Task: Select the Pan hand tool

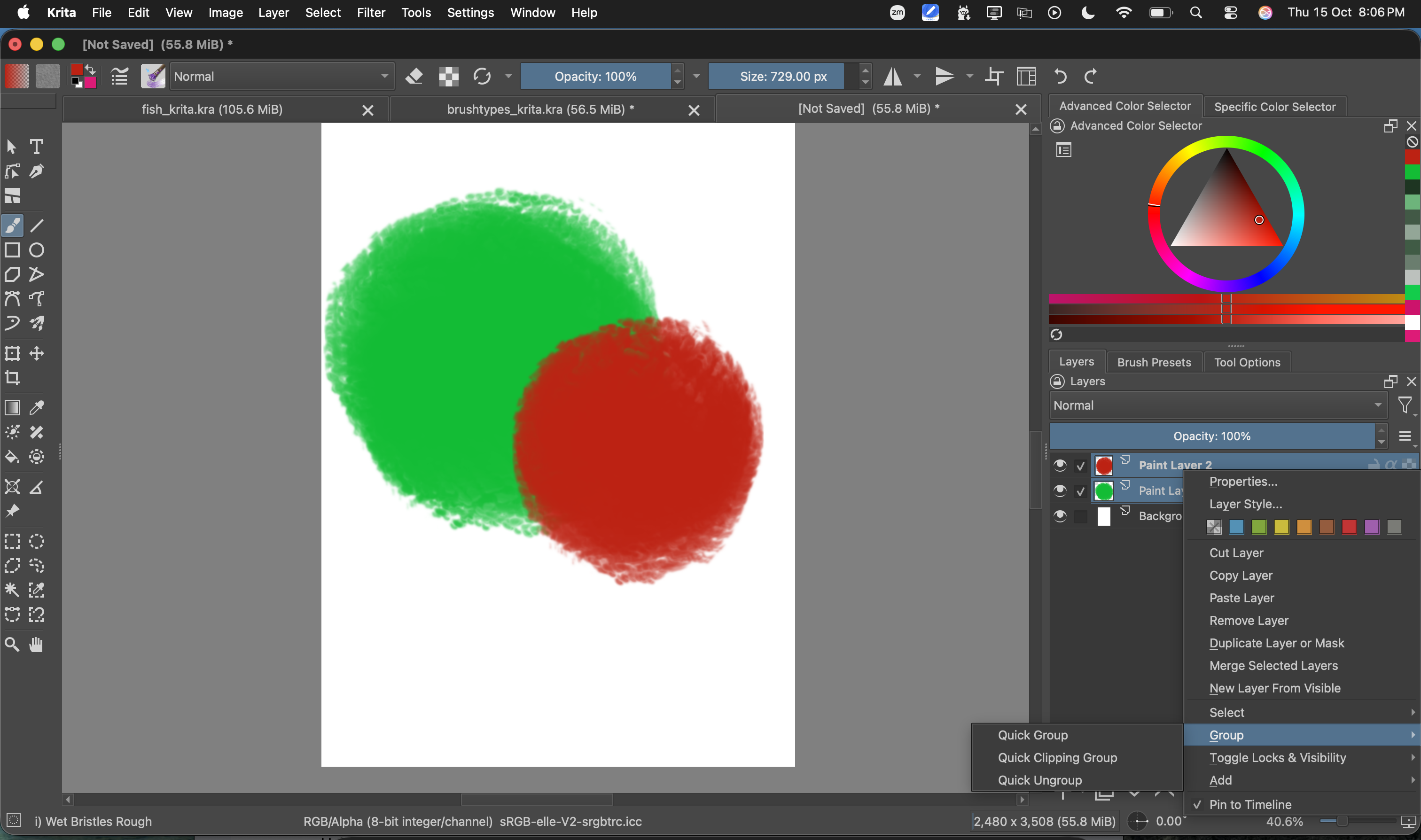Action: pyautogui.click(x=37, y=644)
